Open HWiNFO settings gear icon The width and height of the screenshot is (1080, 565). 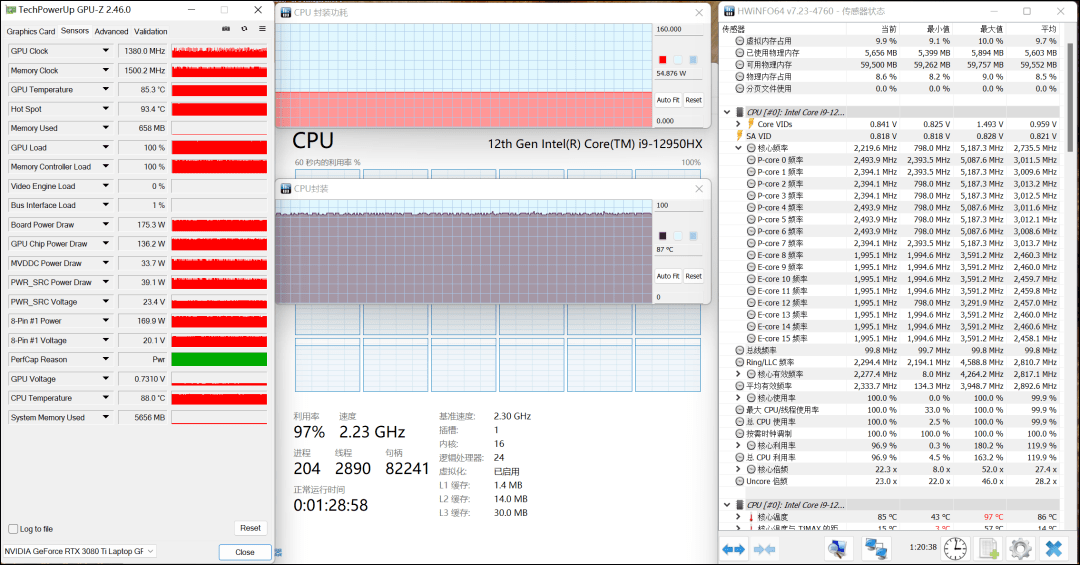pos(1020,548)
